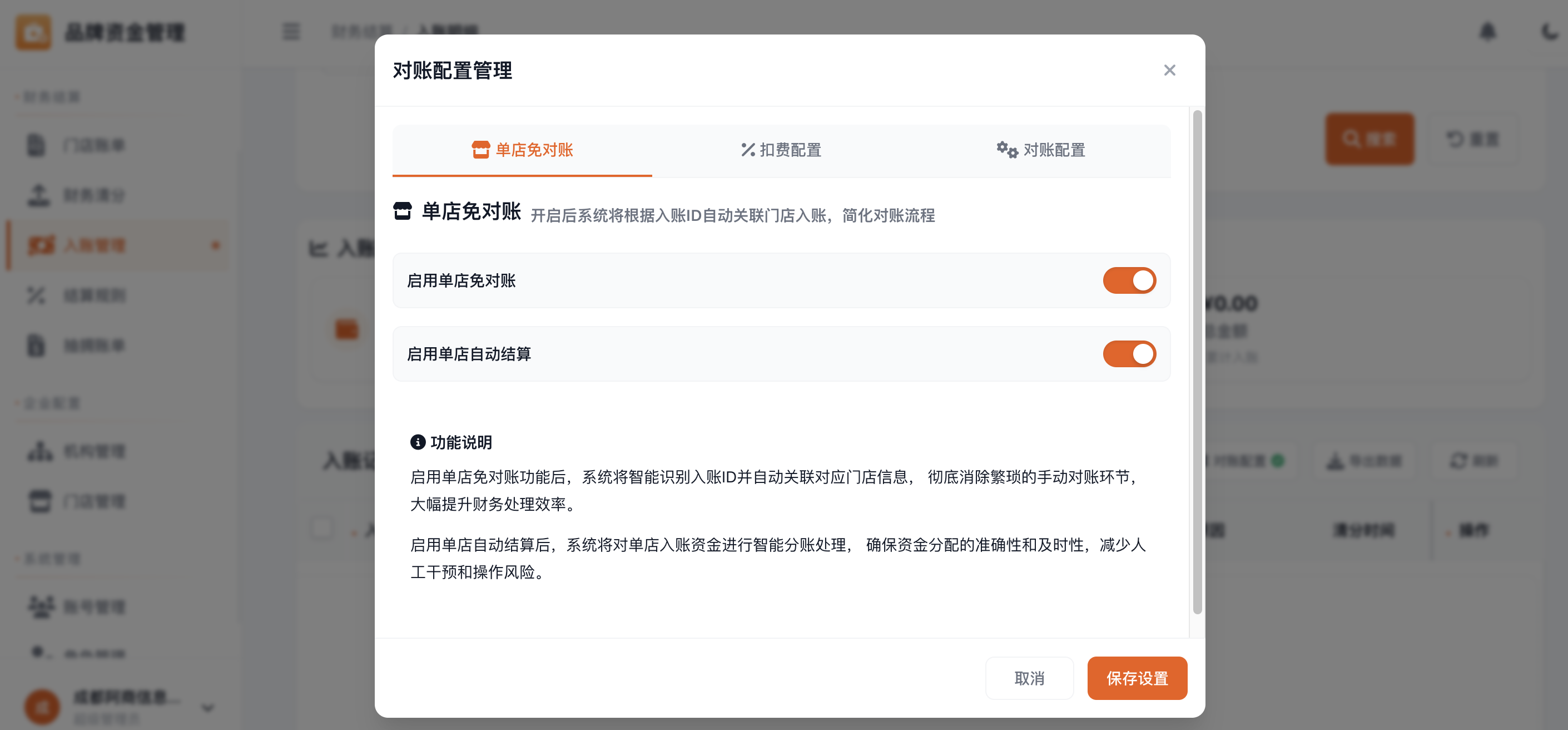Click the orange app logo icon
Screen dimensions: 1568x730
point(33,32)
